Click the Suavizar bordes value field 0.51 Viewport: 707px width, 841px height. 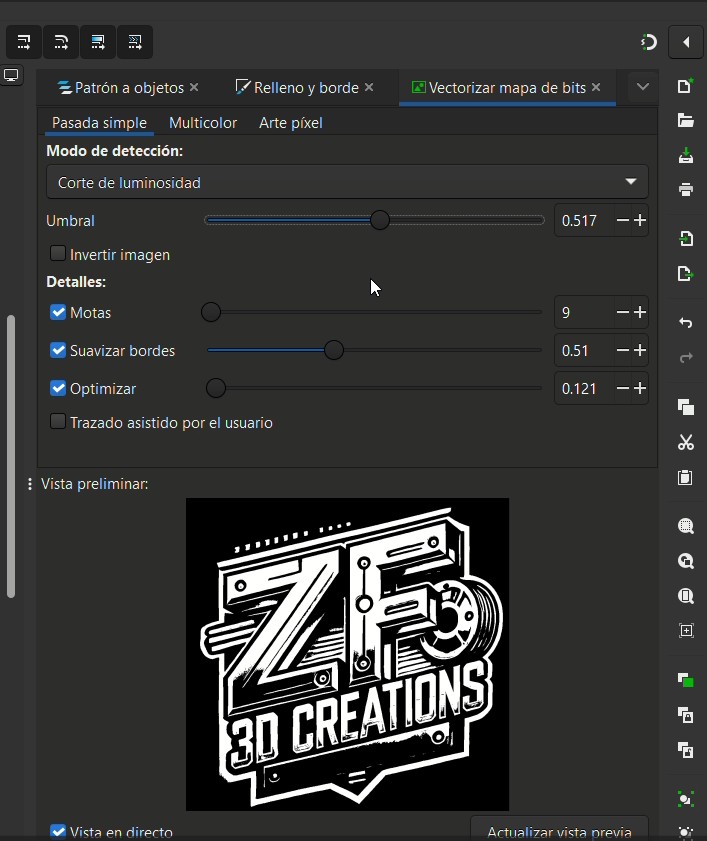tap(584, 350)
